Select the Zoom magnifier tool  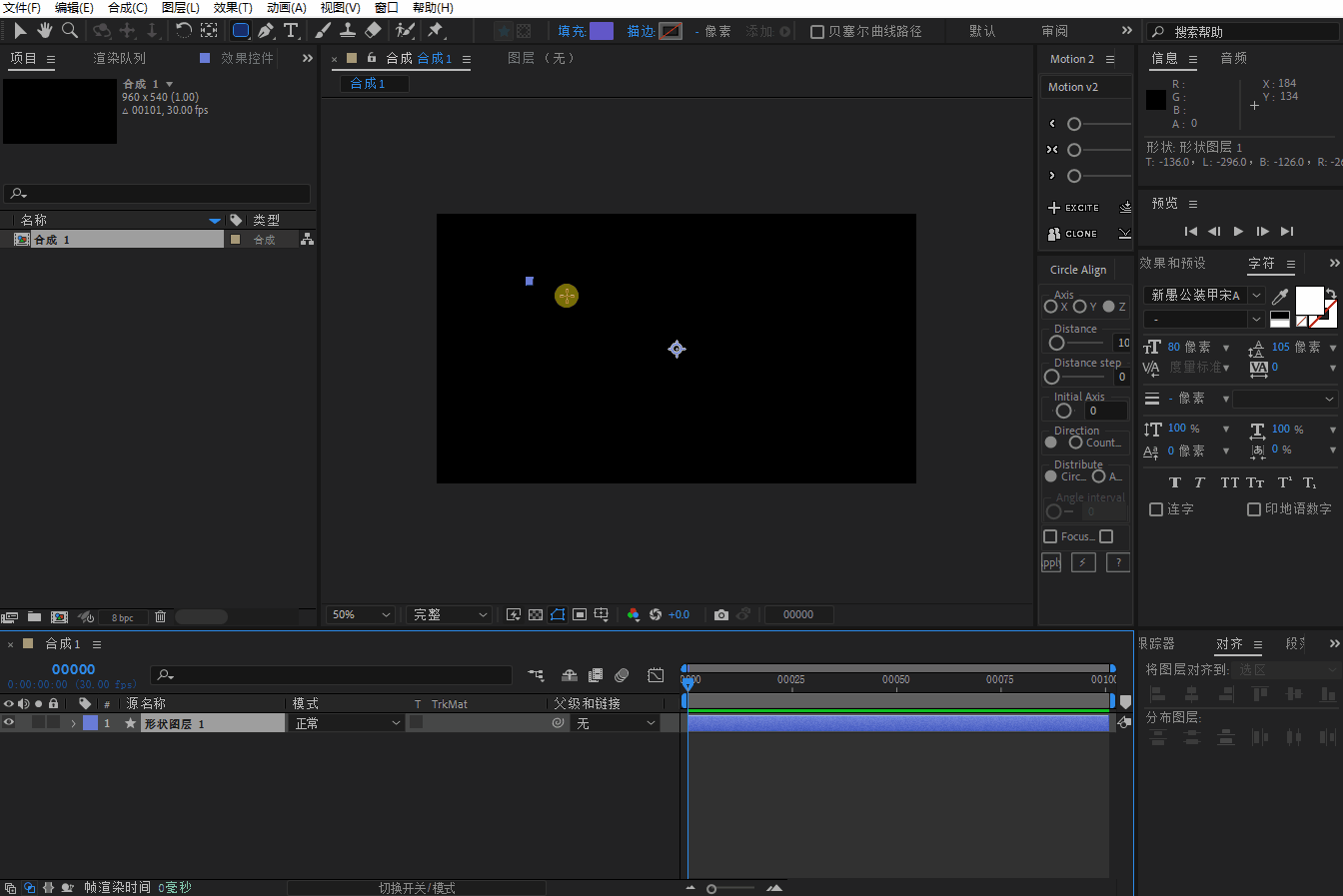(x=69, y=31)
